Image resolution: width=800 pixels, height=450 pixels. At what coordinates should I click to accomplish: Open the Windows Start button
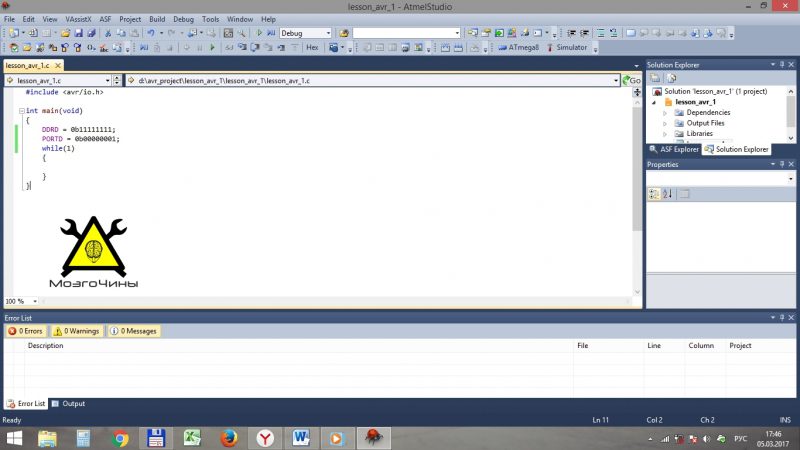pyautogui.click(x=14, y=438)
